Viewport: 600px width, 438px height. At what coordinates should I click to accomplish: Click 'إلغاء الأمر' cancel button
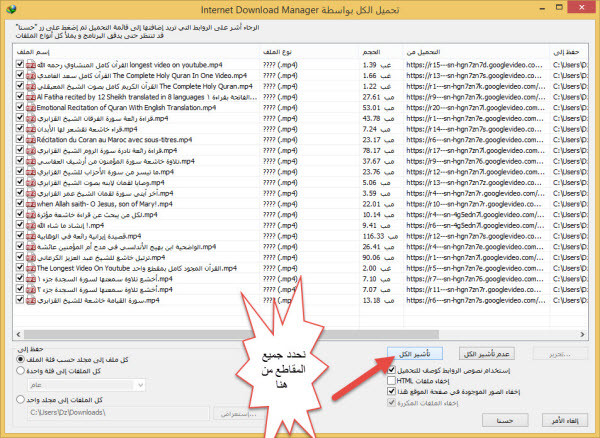click(565, 420)
